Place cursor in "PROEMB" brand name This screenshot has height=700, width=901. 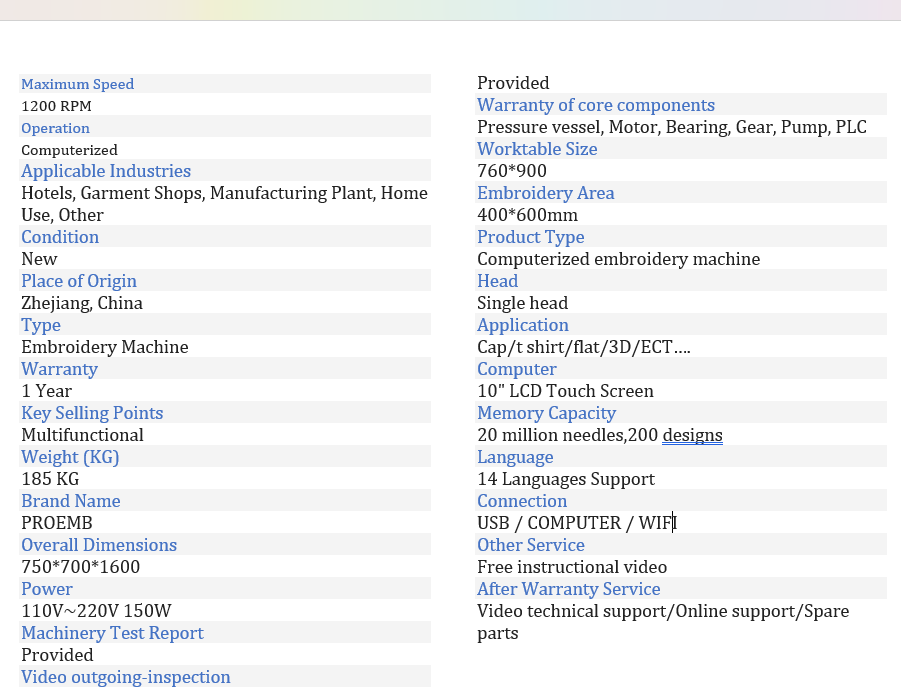coord(57,523)
